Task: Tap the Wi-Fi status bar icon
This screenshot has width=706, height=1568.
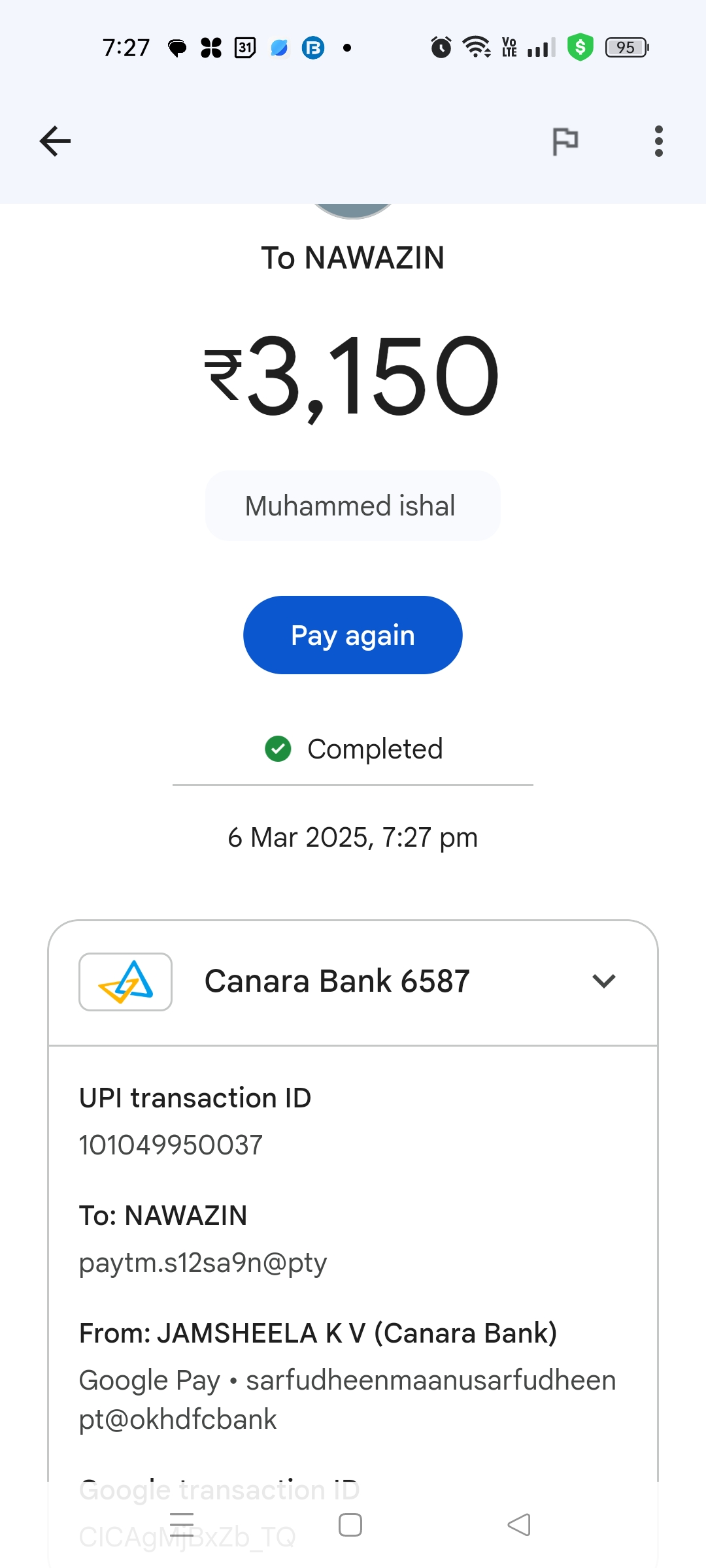Action: 477,48
